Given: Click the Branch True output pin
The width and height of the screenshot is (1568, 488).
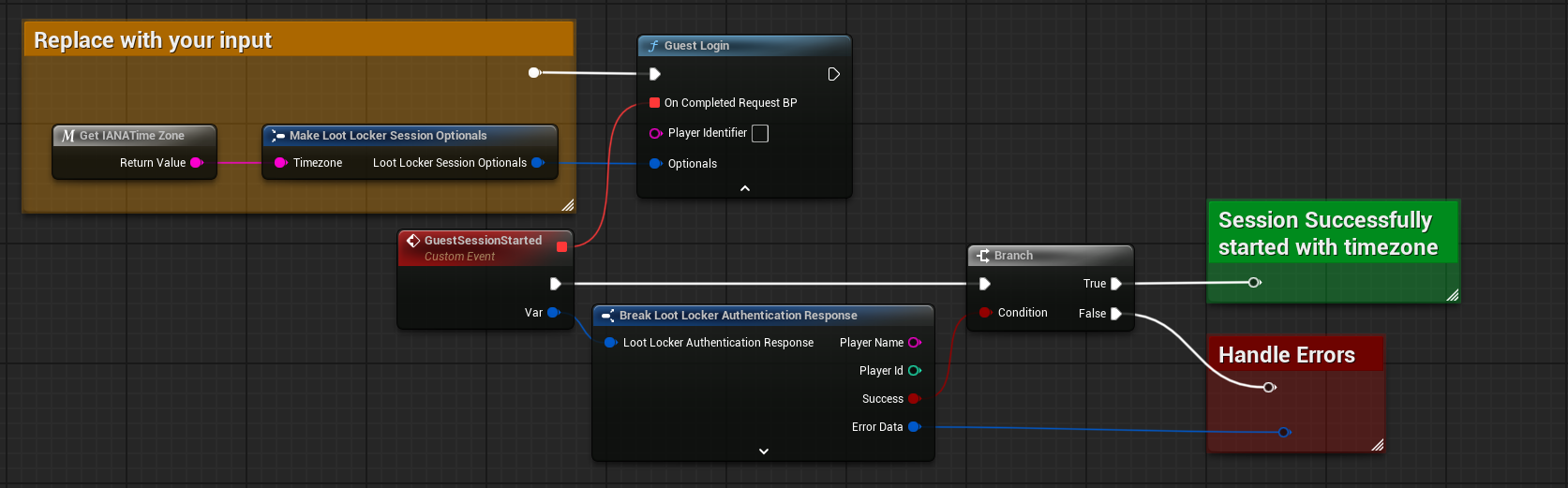Looking at the screenshot, I should [1115, 284].
